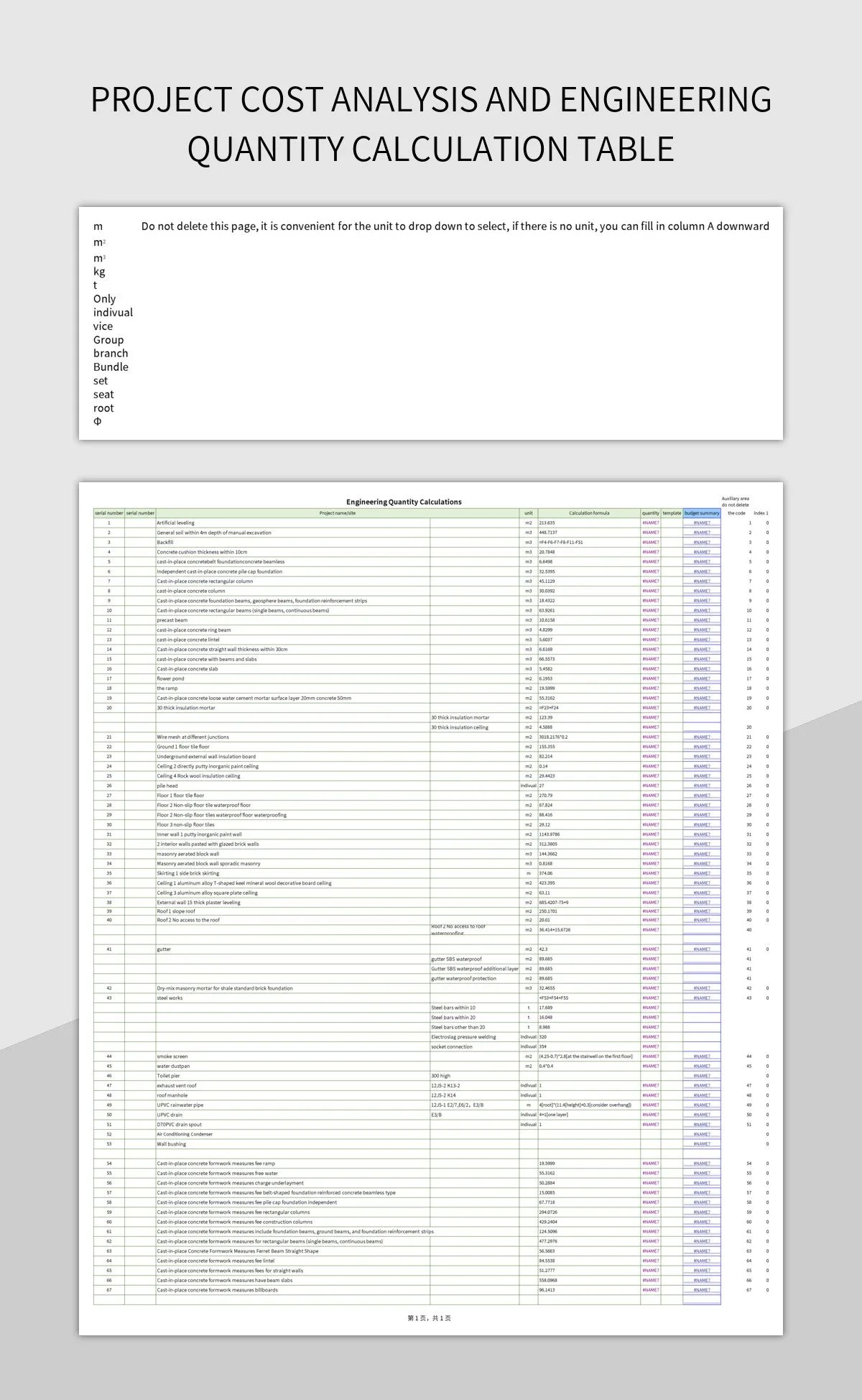This screenshot has height=1400, width=862.
Task: Select the 'Only' entry in the unit list
Action: [x=104, y=299]
